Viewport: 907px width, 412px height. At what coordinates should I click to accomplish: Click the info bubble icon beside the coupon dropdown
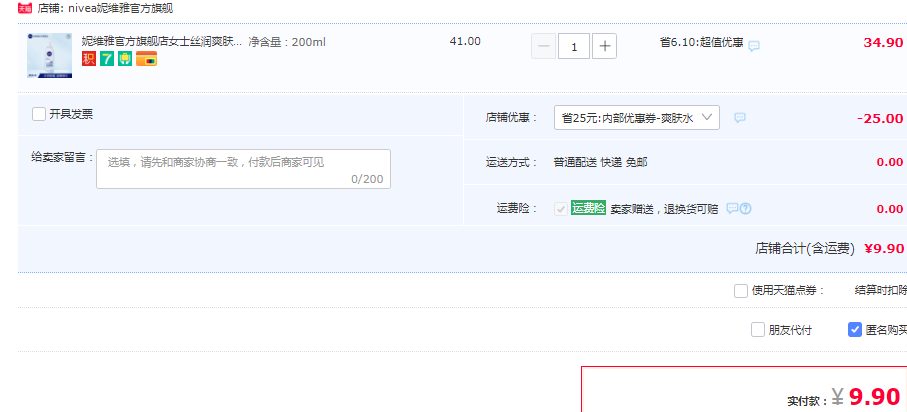[x=740, y=117]
